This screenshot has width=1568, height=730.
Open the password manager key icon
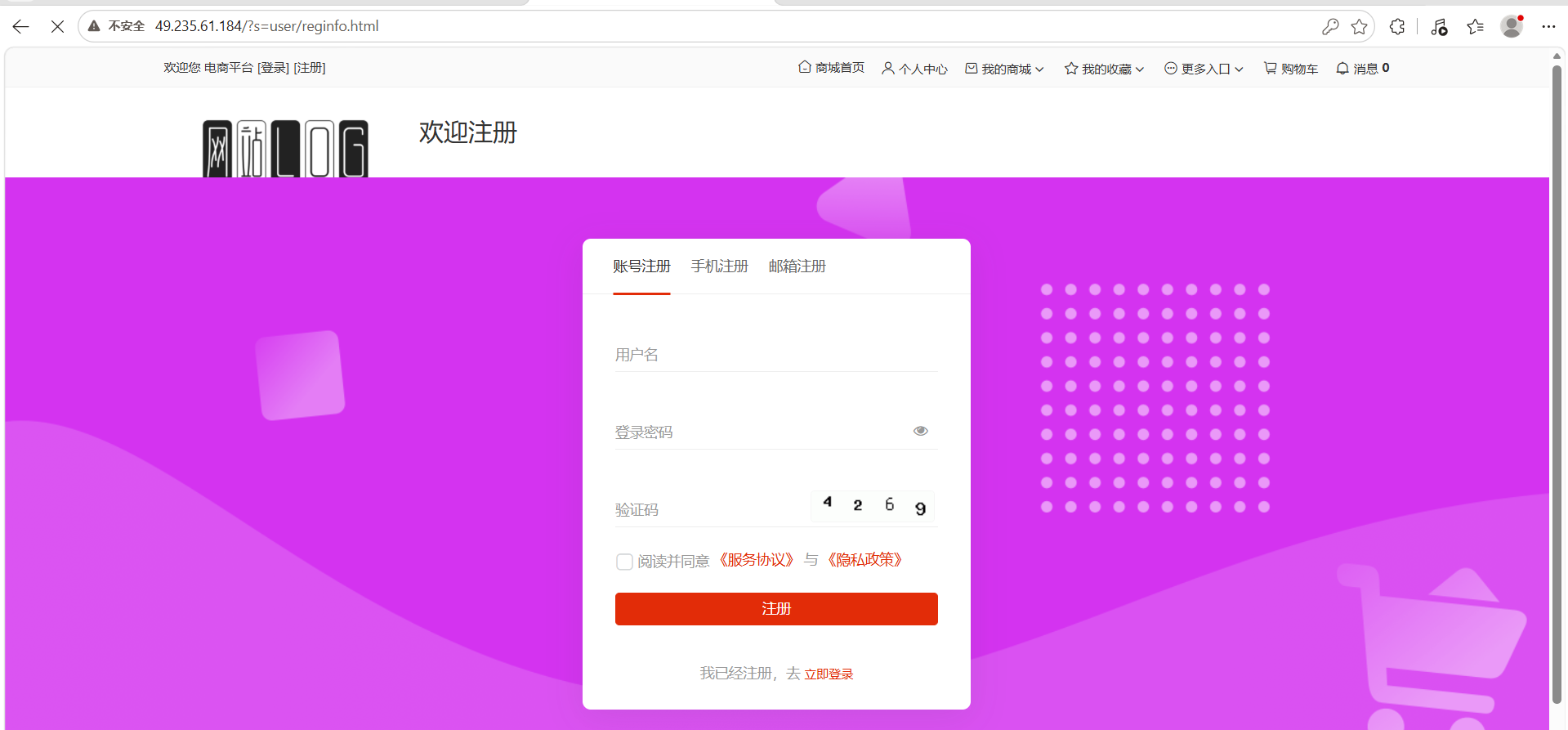(1330, 26)
